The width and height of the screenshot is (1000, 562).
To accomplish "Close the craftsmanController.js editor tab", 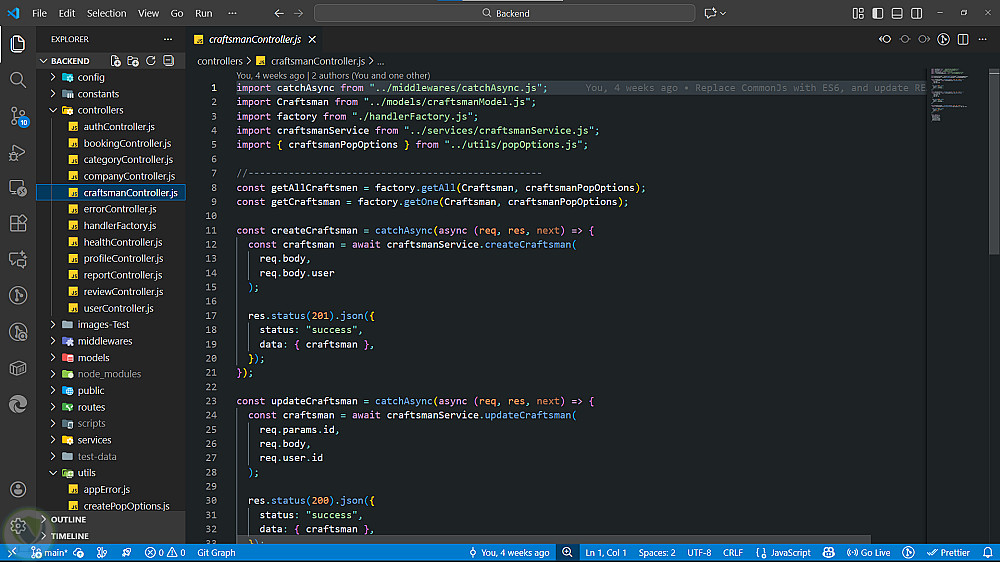I will pyautogui.click(x=312, y=39).
